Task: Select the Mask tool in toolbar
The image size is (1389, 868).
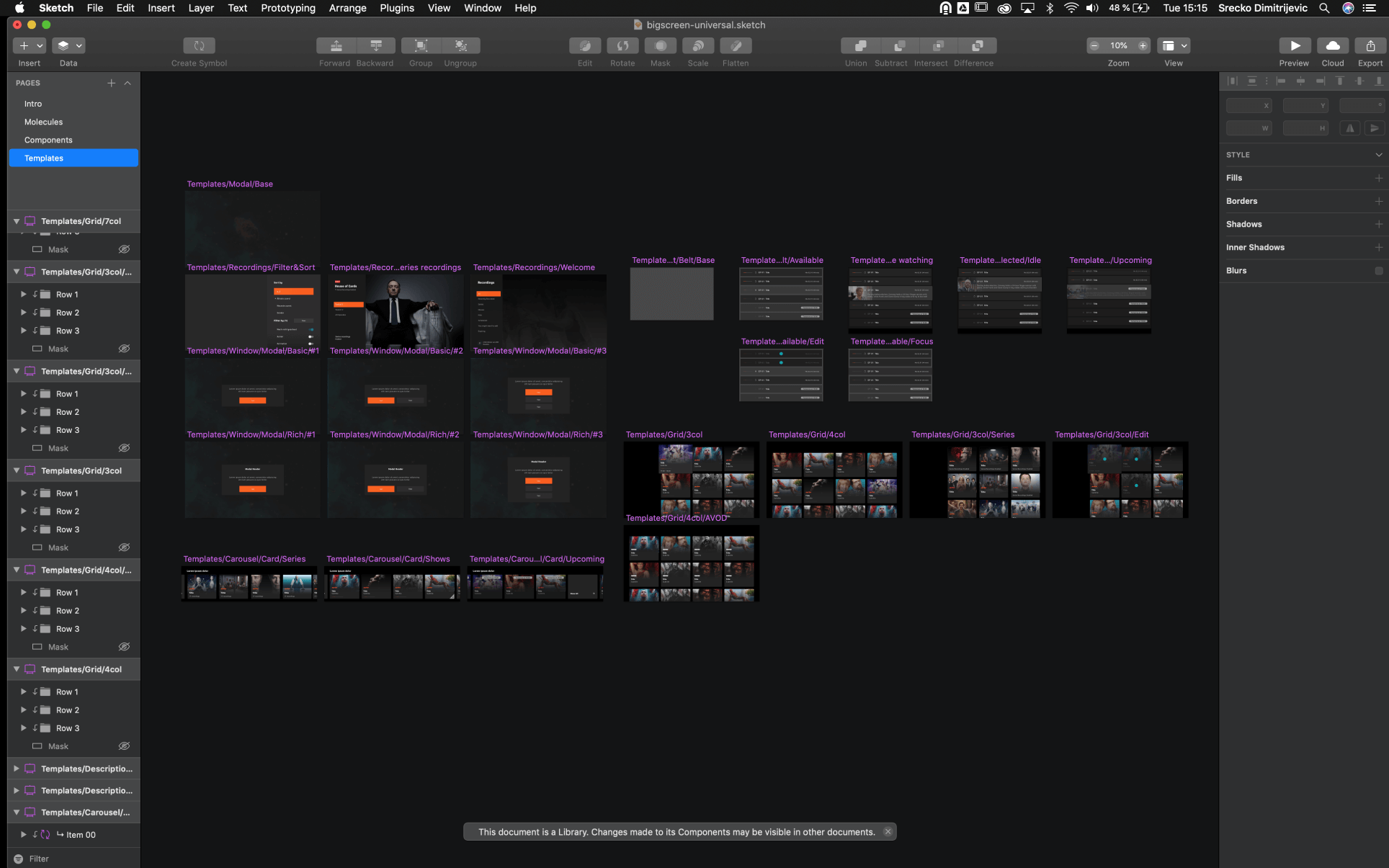Action: 660,45
